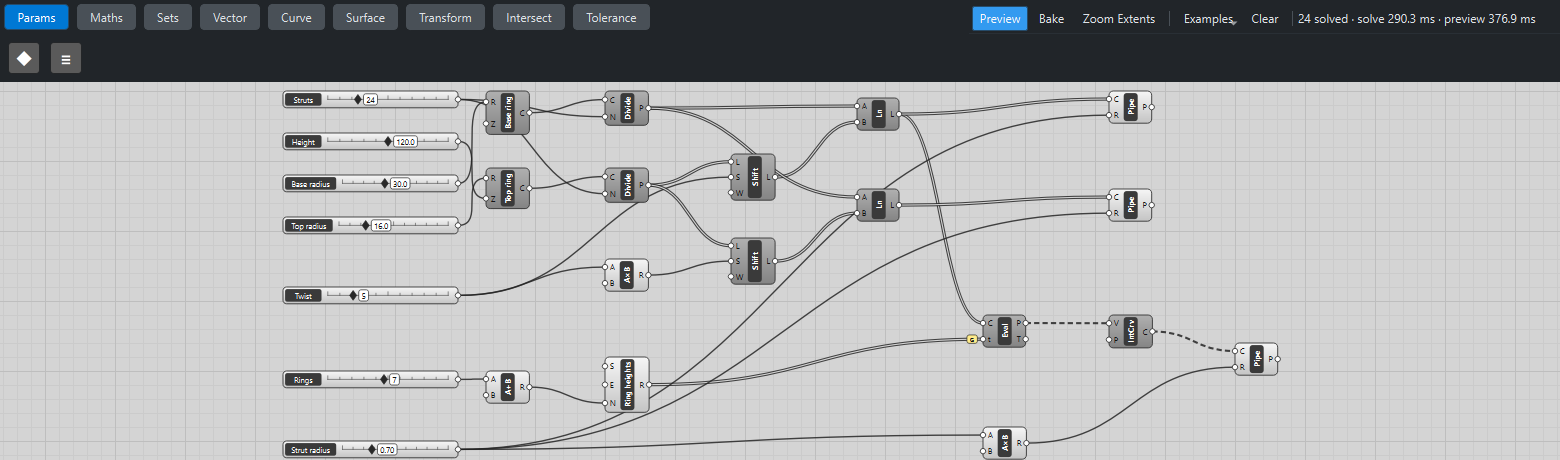Click the diamond icon below the Params tab

click(24, 58)
